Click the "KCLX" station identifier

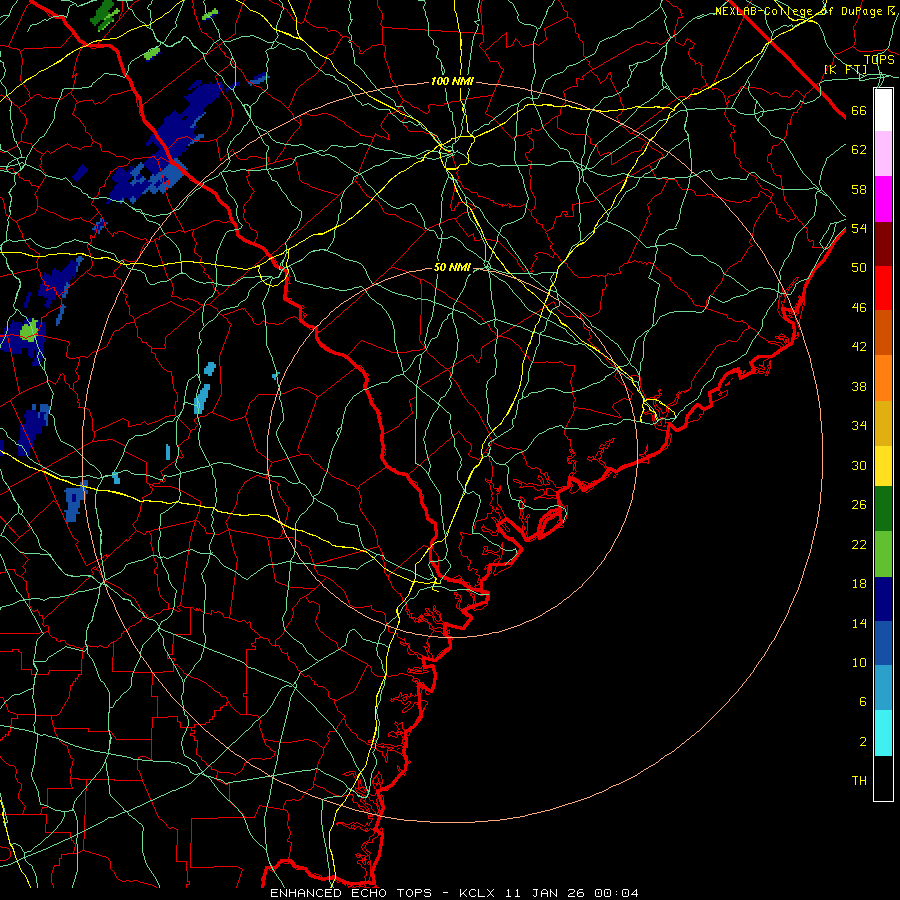[479, 893]
